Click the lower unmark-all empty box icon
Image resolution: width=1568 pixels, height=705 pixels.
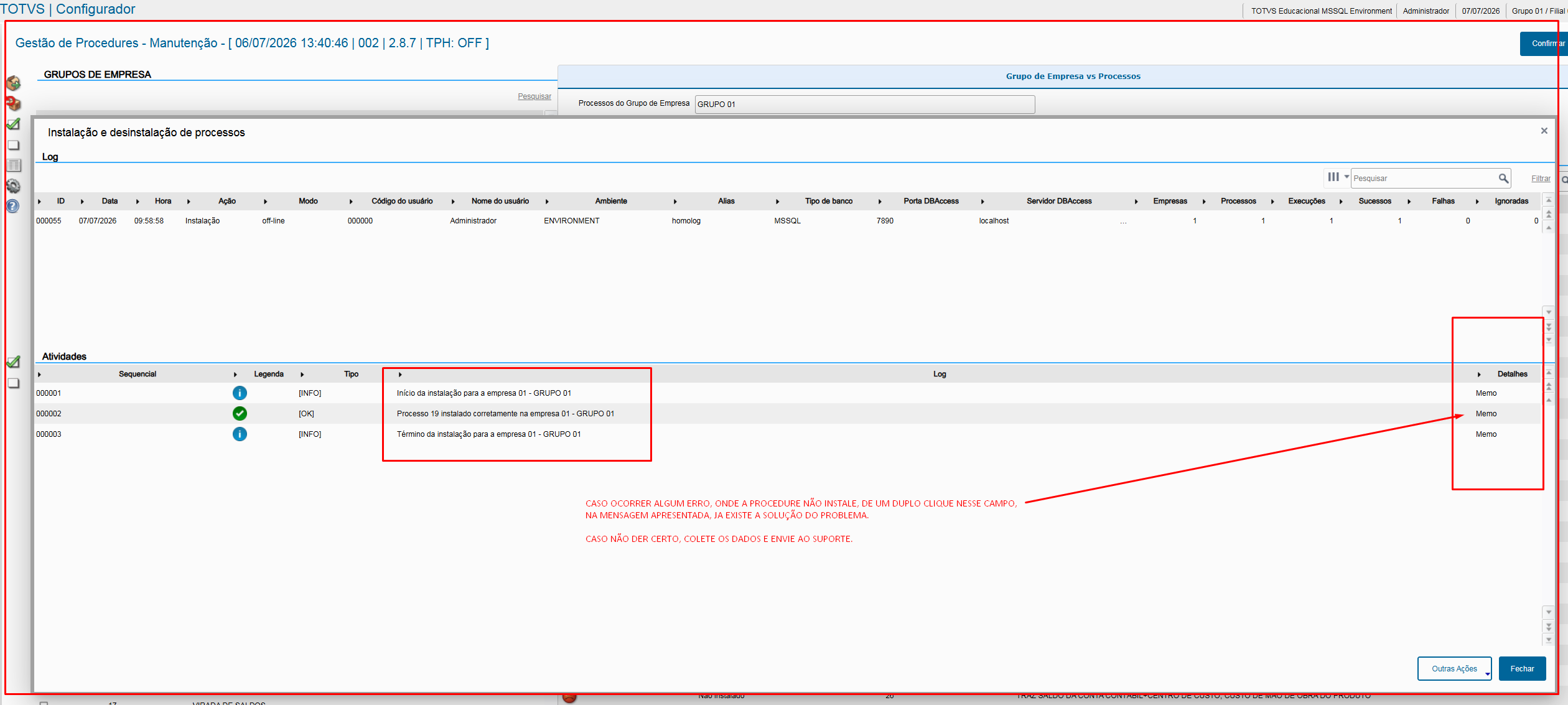pos(13,383)
